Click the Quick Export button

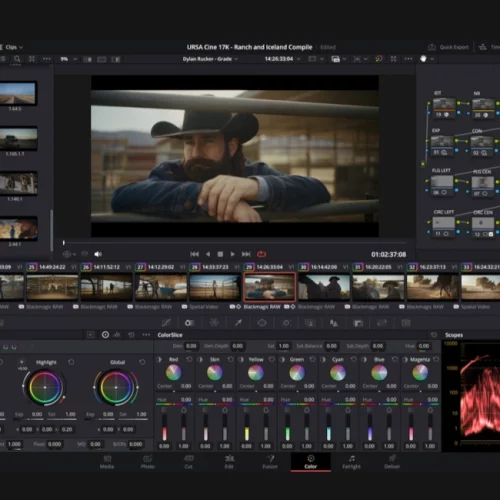pyautogui.click(x=448, y=47)
